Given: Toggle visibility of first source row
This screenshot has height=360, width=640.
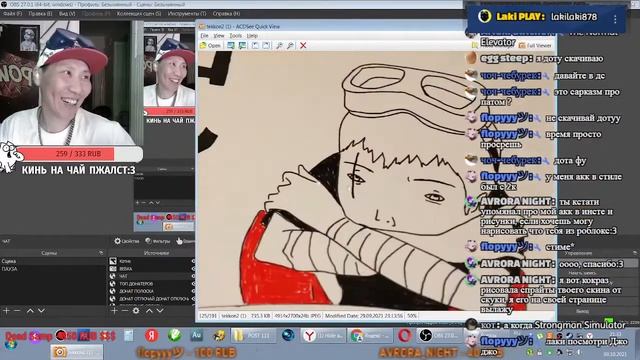Looking at the screenshot, I should click(193, 261).
